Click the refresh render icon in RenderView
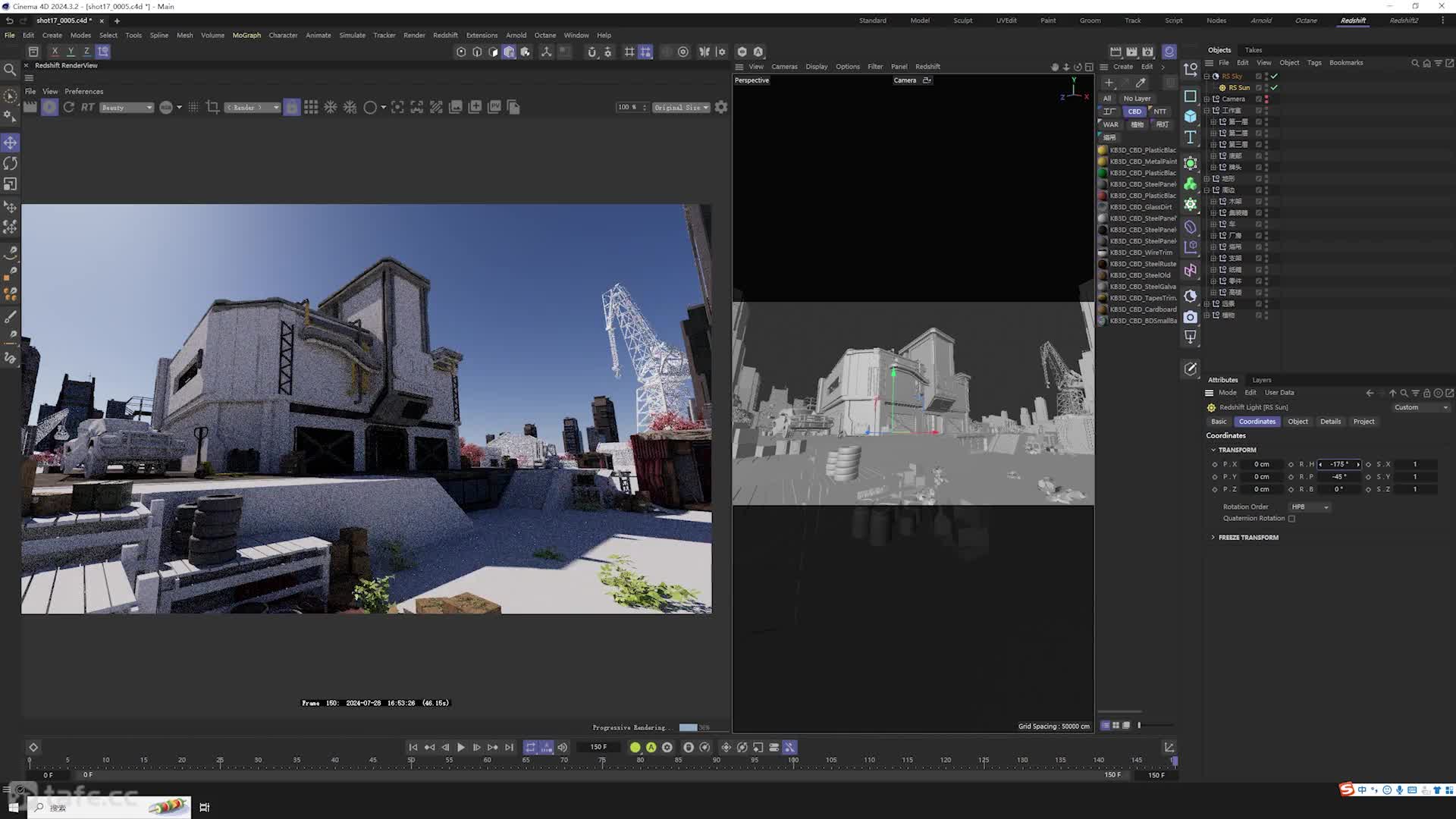Screen dimensions: 1456x819 click(x=69, y=107)
